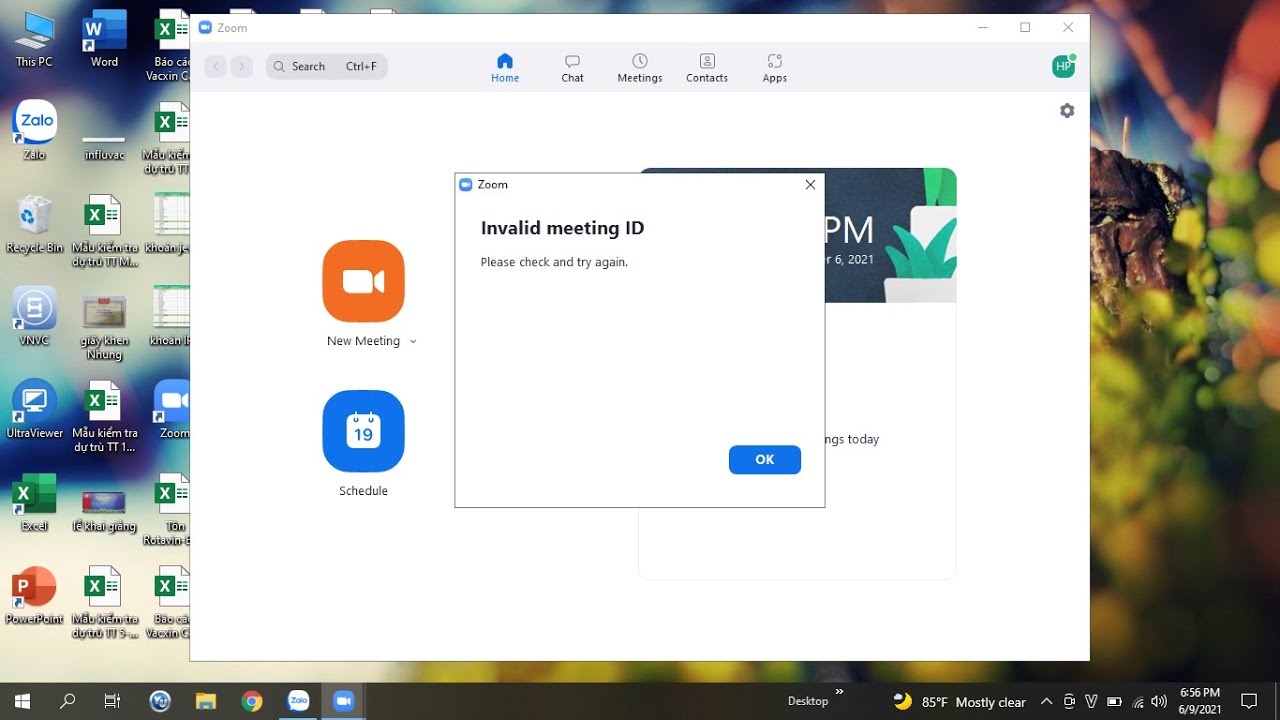This screenshot has width=1280, height=720.
Task: Click the Zoom search field
Action: pos(327,67)
